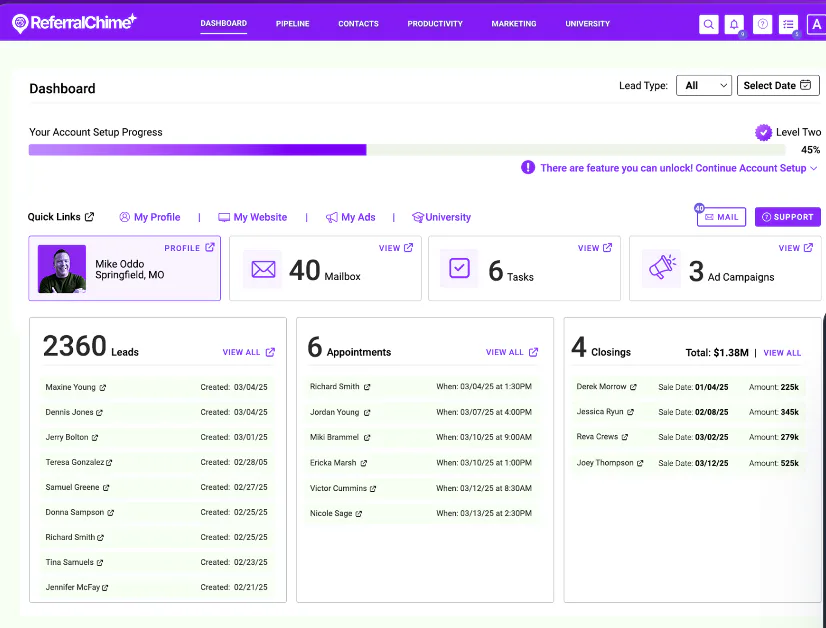Expand the Continue Account Setup chevron
This screenshot has width=826, height=628.
[813, 168]
